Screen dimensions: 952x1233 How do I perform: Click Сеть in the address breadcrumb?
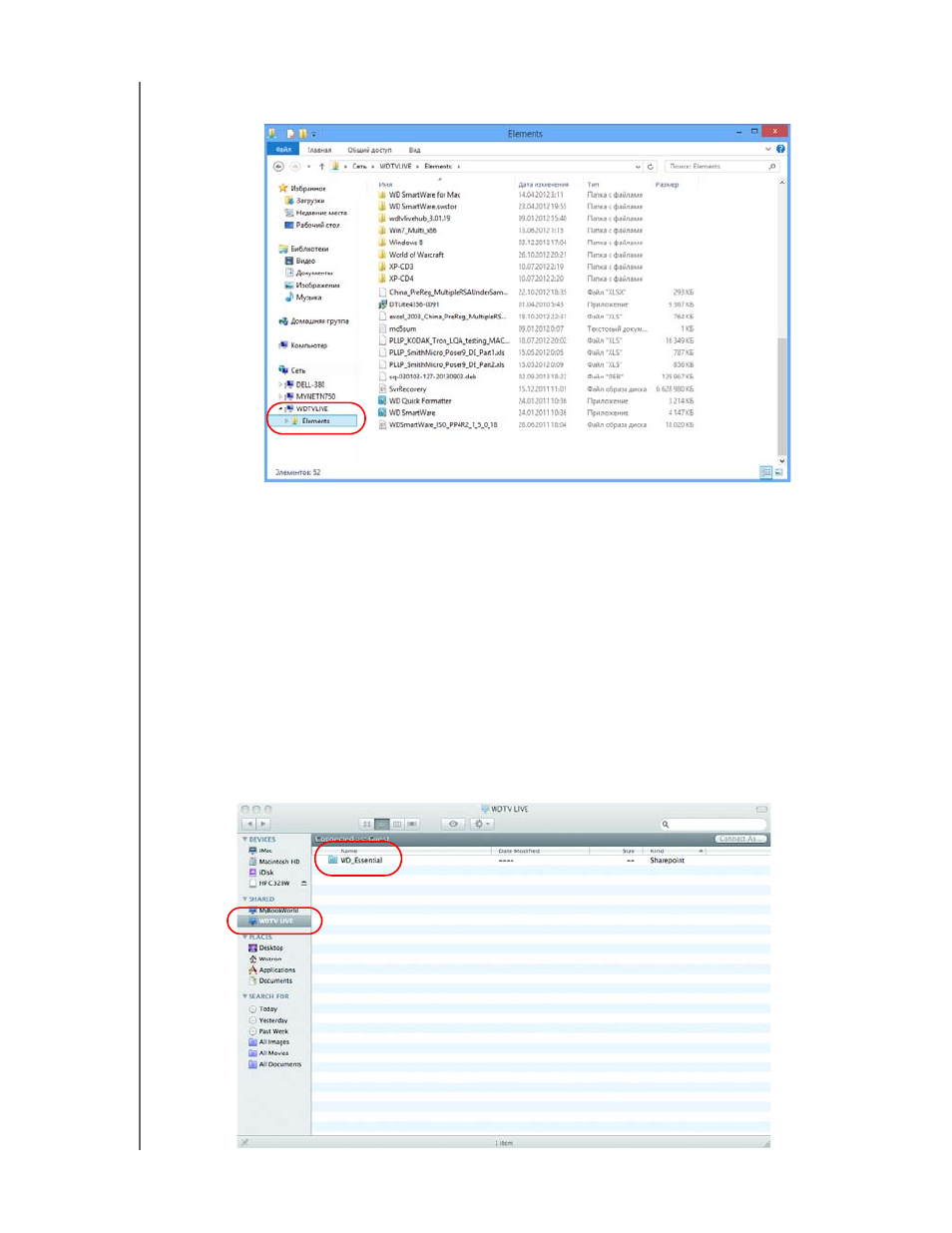(x=359, y=167)
